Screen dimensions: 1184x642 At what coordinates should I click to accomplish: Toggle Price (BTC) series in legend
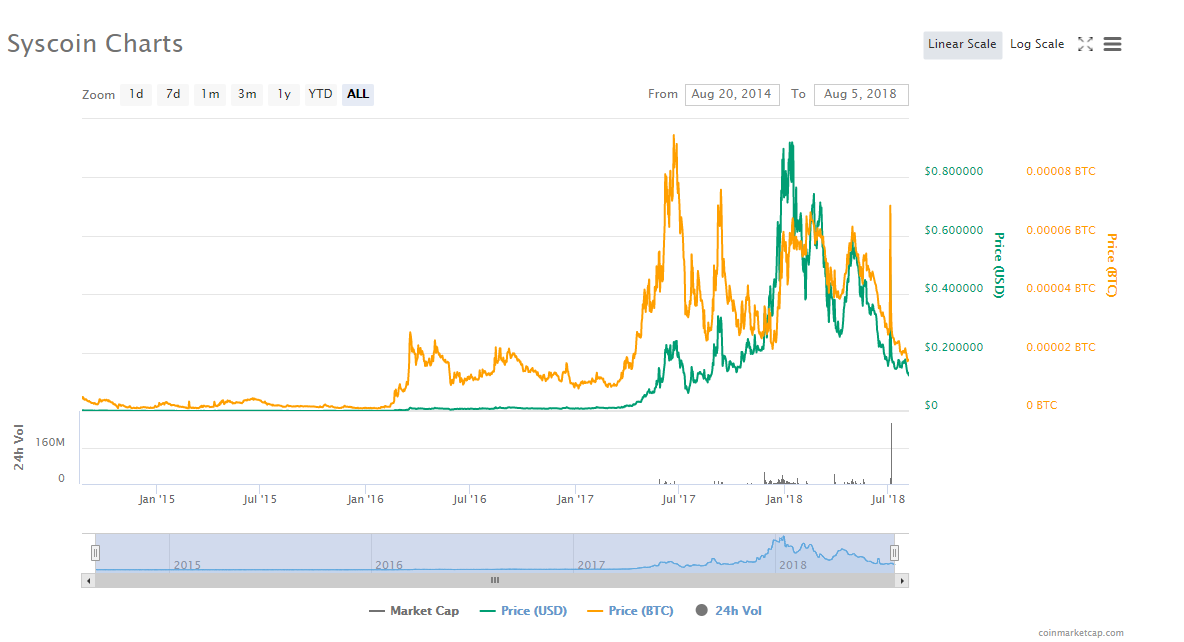coord(631,611)
